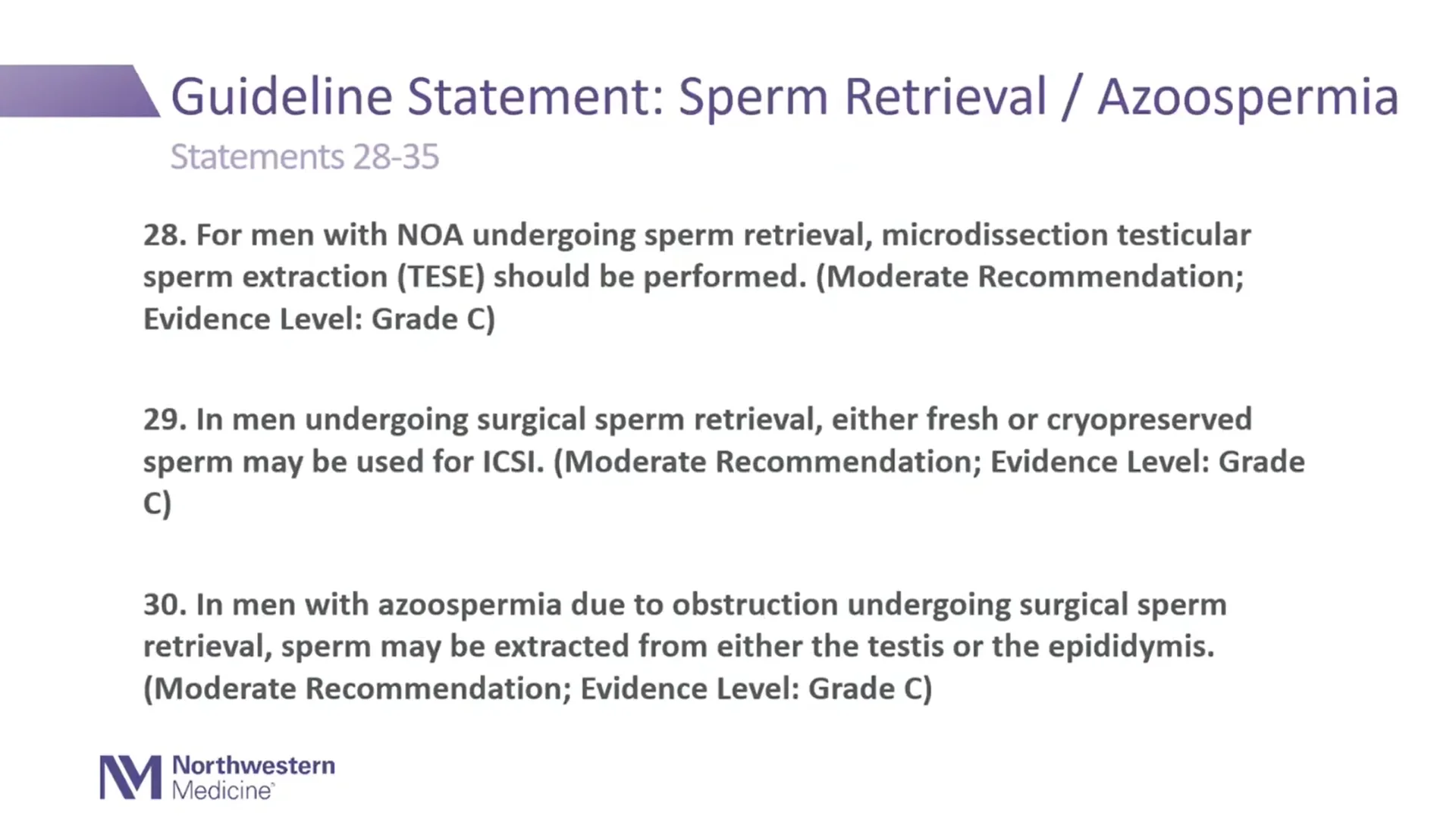Click the Northwestern Medicine NM logo mark

pyautogui.click(x=130, y=777)
